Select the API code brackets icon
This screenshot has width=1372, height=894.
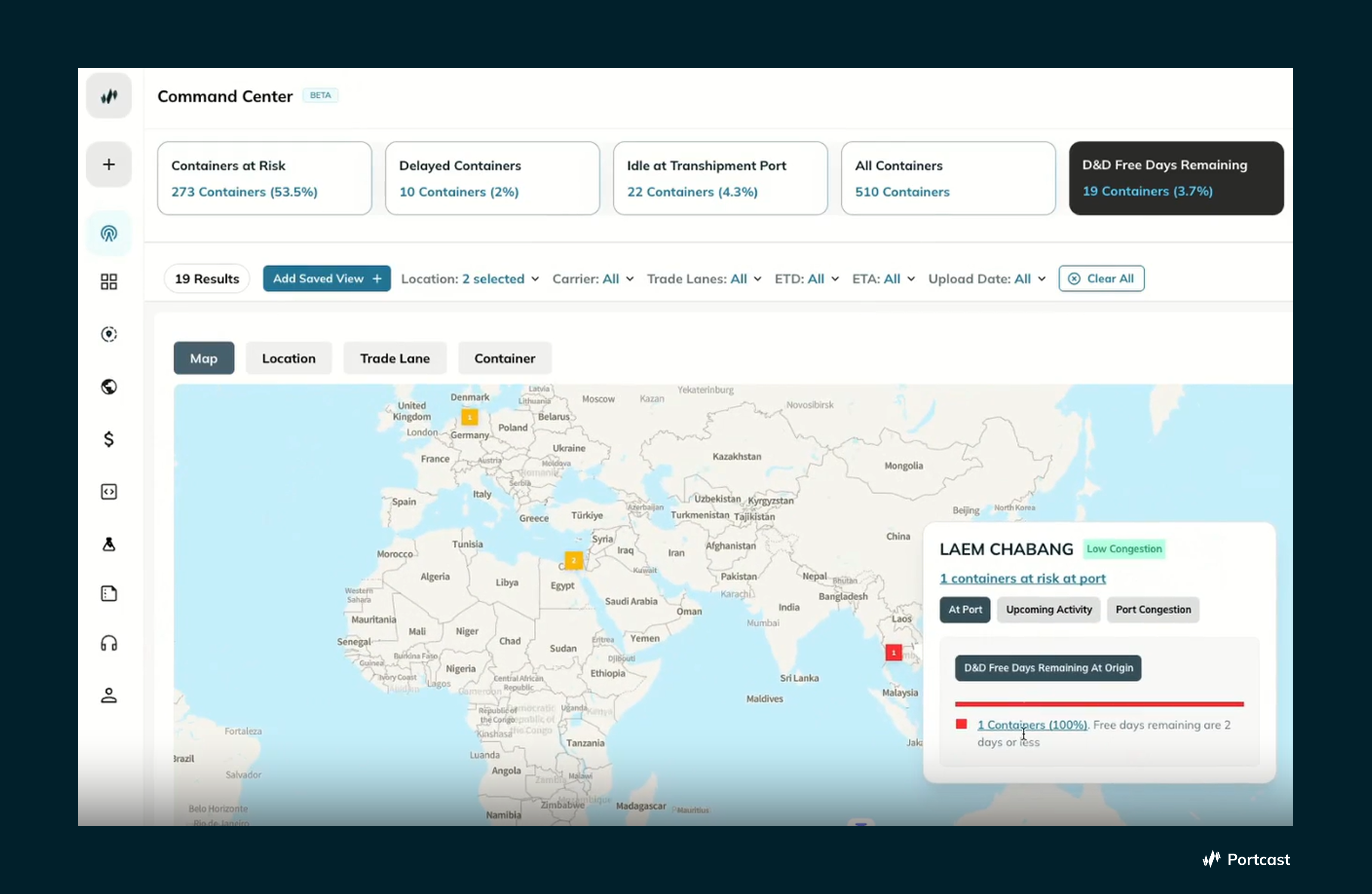(109, 491)
